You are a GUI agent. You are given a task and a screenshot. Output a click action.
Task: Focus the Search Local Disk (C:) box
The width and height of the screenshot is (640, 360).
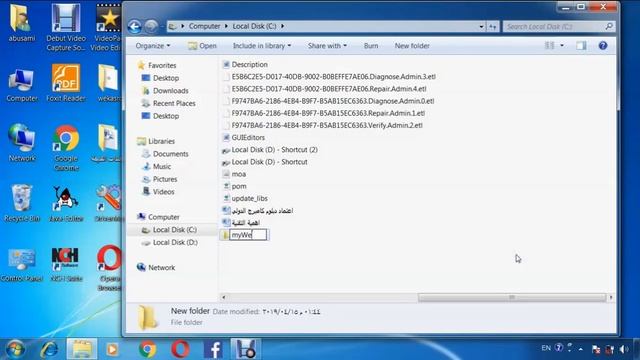[x=558, y=27]
